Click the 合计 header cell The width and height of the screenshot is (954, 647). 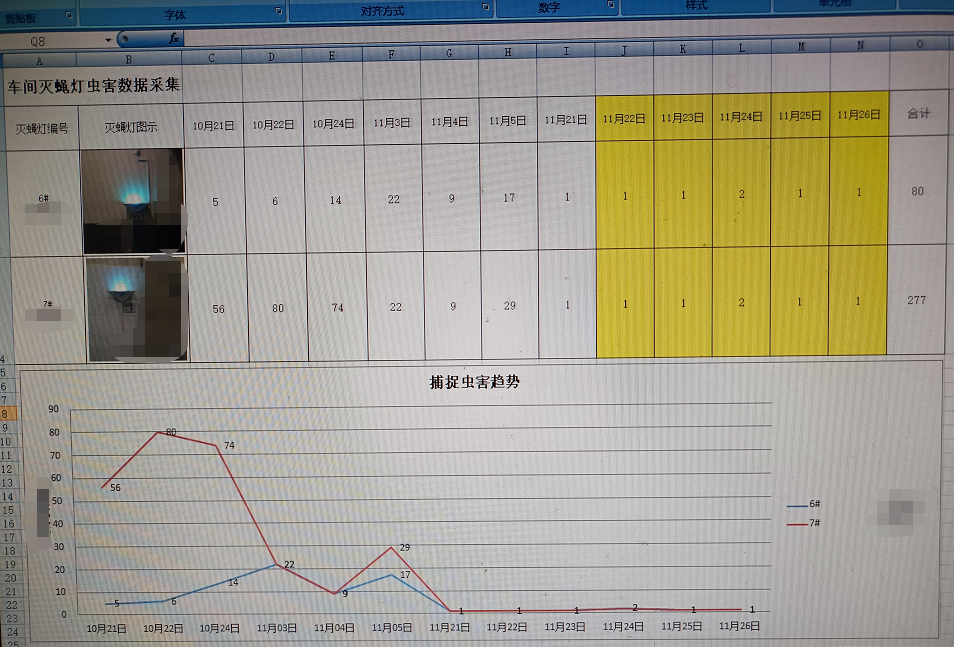point(918,113)
